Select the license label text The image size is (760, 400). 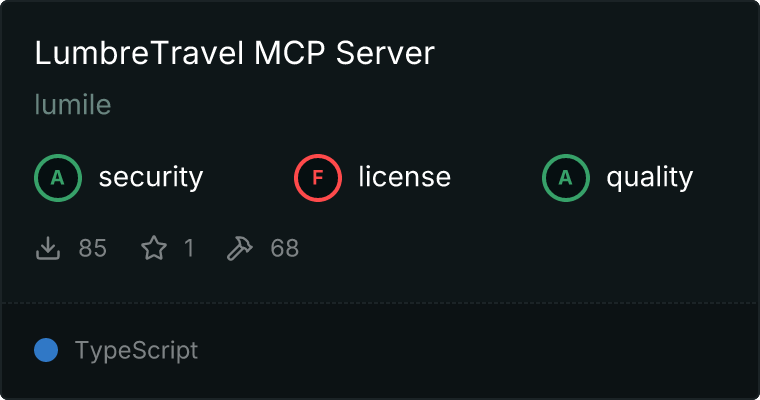tap(405, 176)
